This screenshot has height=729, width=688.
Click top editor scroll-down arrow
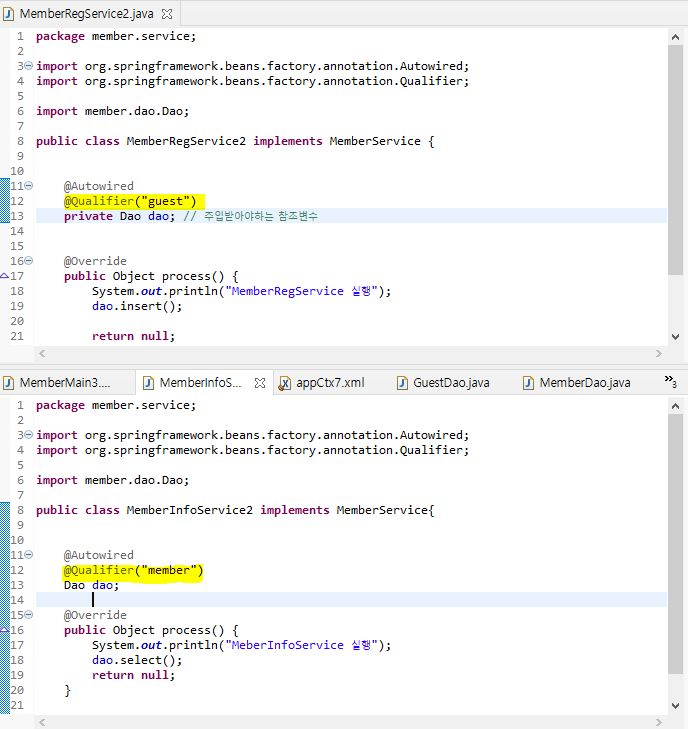(675, 337)
